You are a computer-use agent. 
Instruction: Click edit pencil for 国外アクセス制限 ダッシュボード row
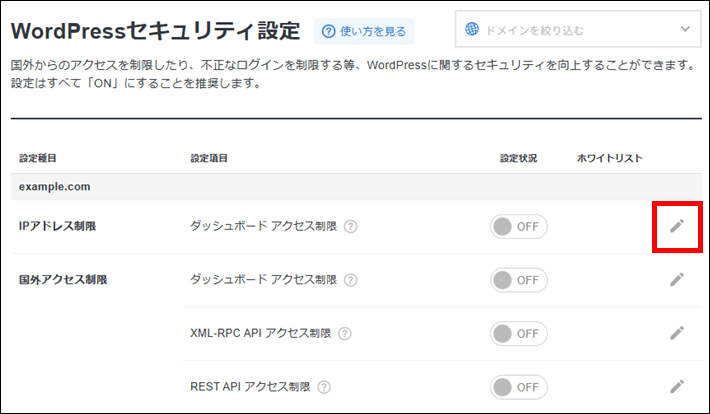[677, 279]
